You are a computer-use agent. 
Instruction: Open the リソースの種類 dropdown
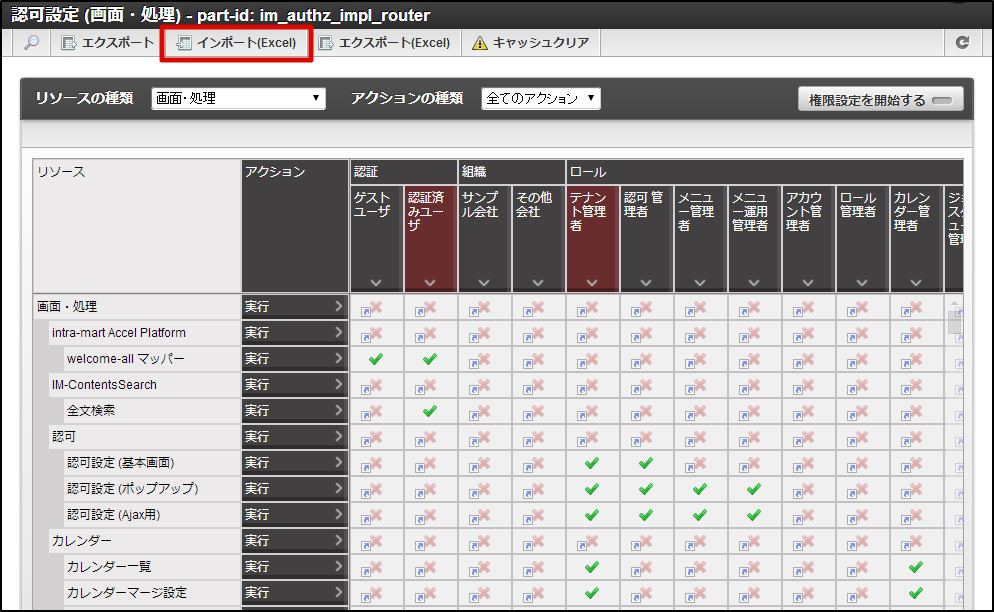(237, 98)
